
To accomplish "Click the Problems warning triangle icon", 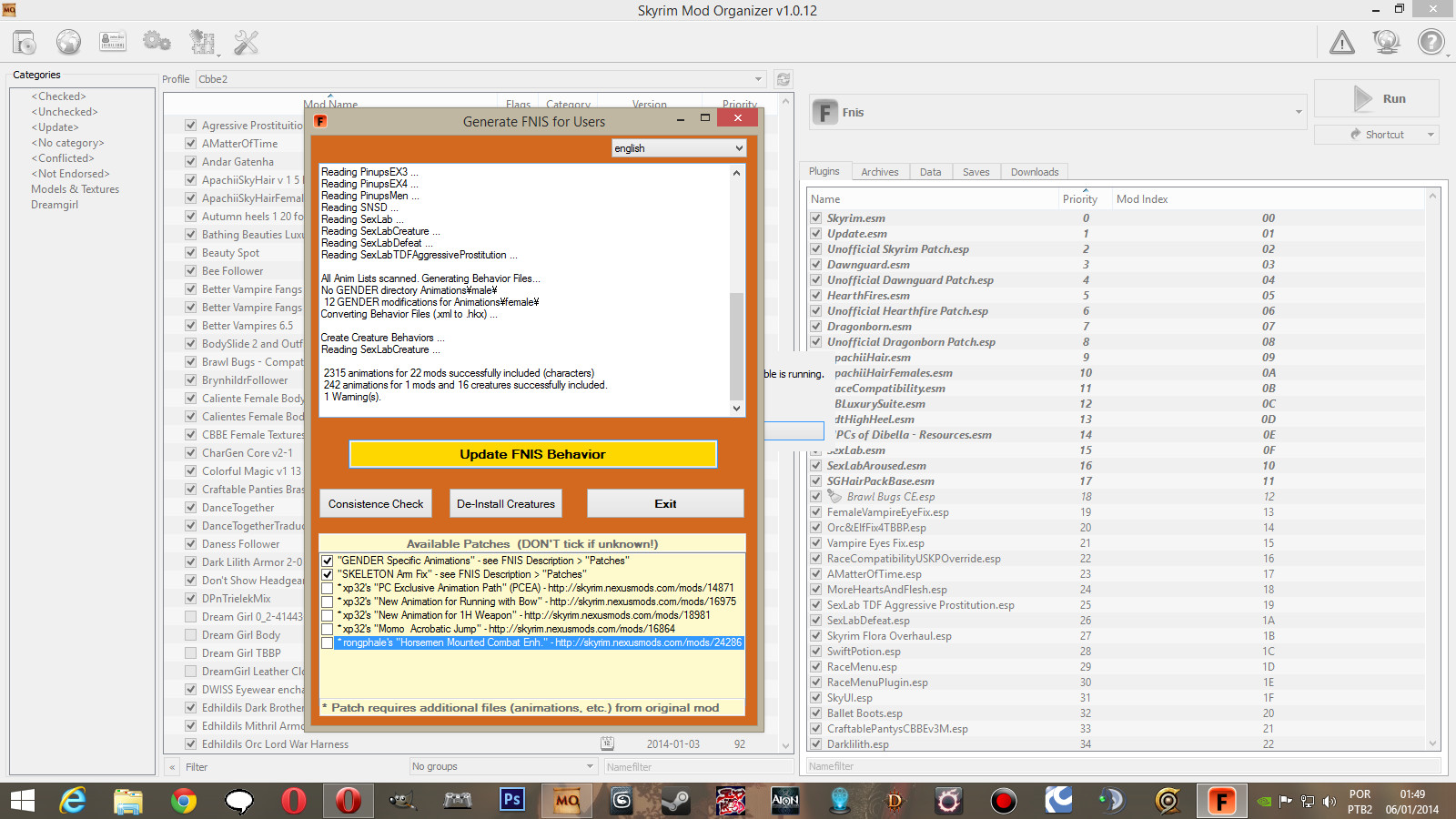I will click(1341, 42).
